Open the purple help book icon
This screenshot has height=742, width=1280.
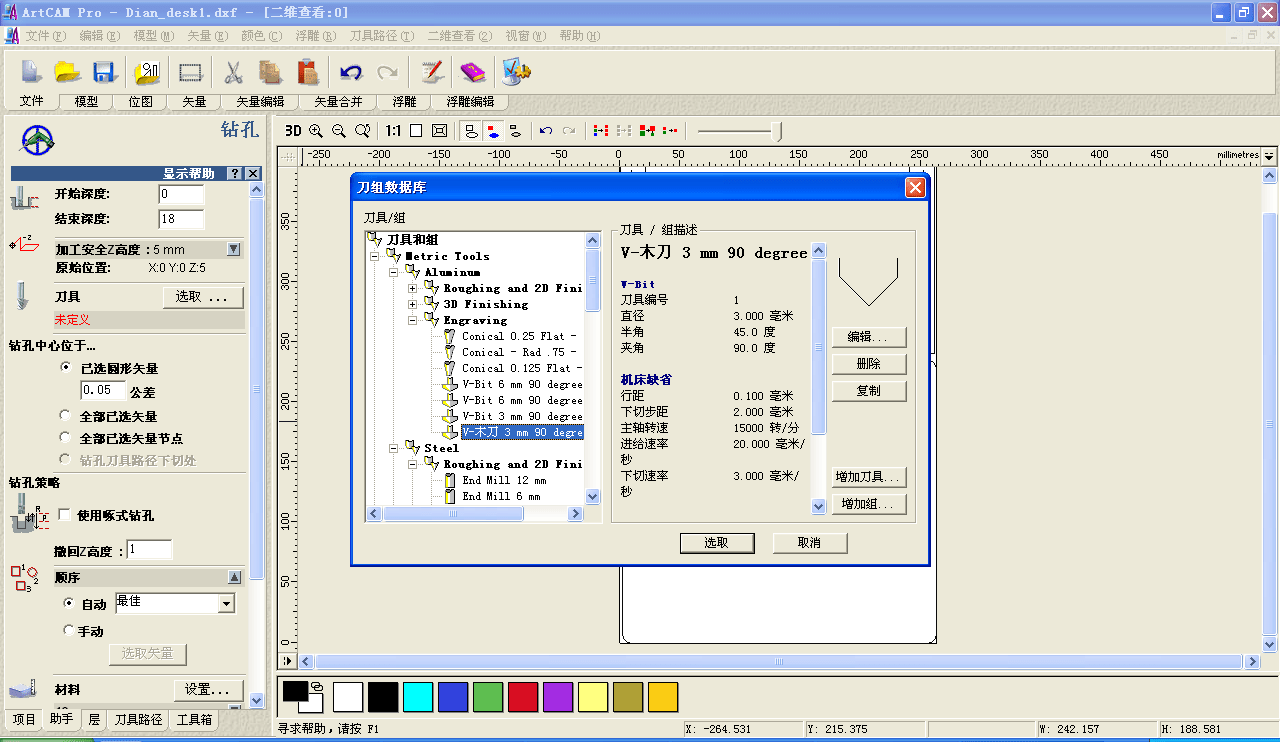[472, 72]
